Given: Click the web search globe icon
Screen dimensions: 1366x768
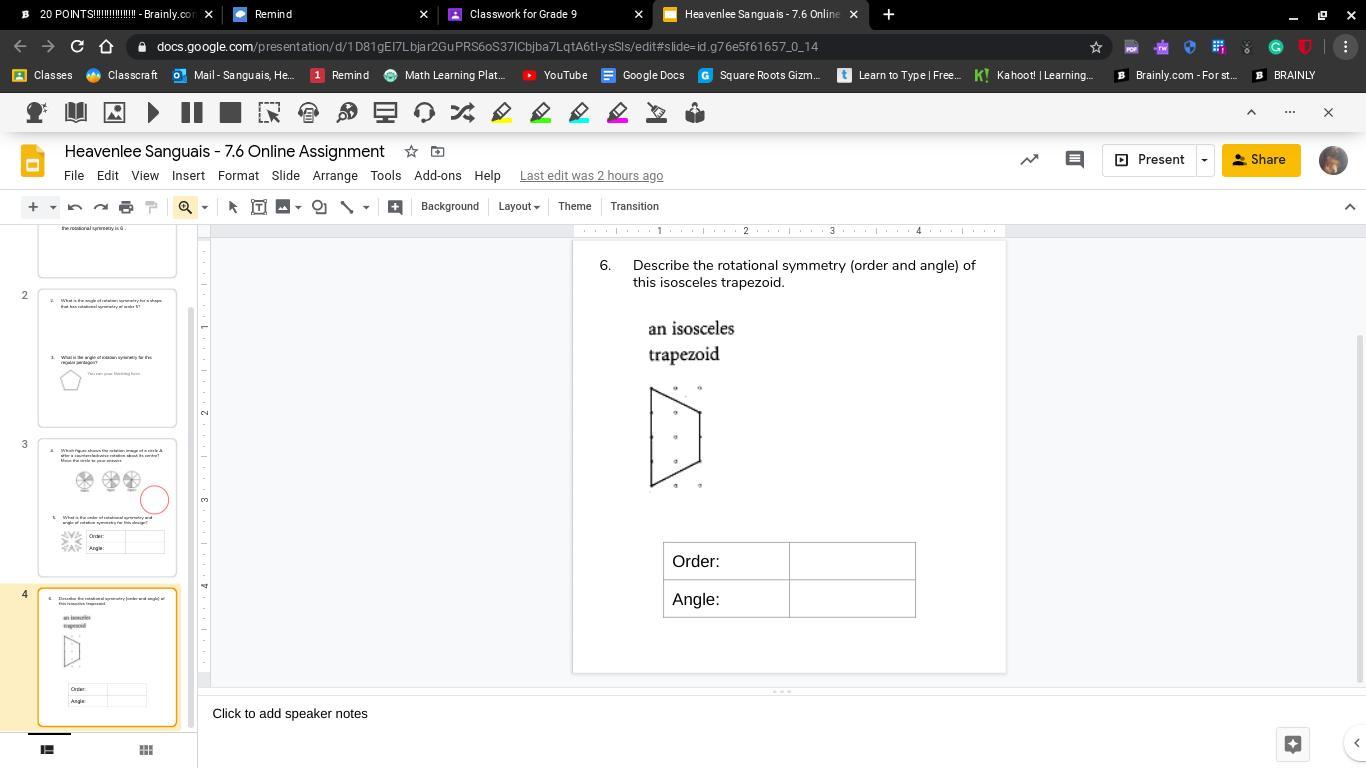Looking at the screenshot, I should point(347,113).
